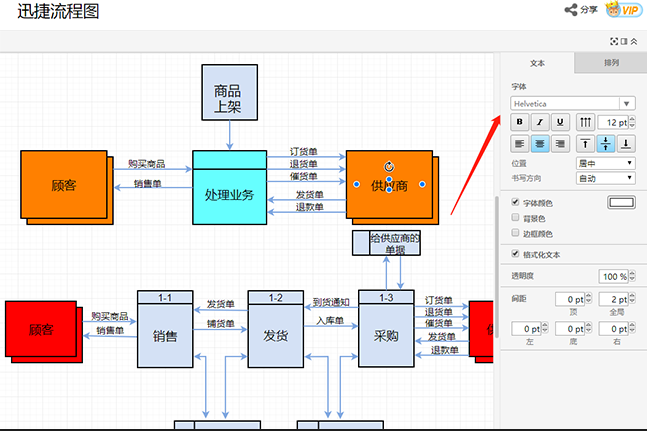Select the 销售 process box
Screen dimensions: 647x431
(165, 329)
